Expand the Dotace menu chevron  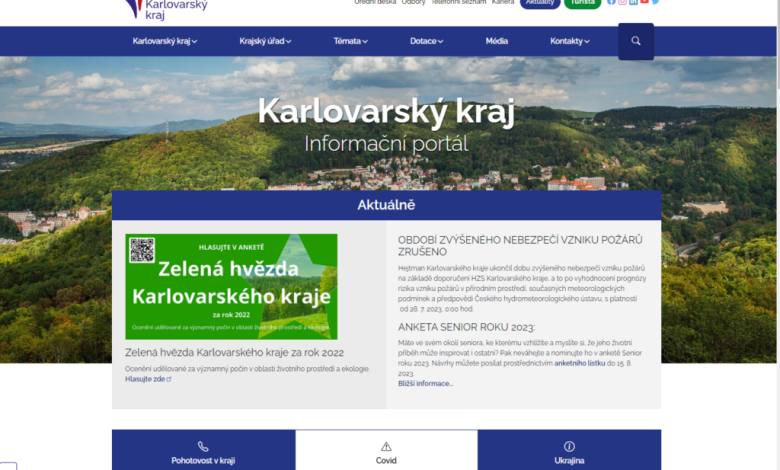click(x=440, y=41)
